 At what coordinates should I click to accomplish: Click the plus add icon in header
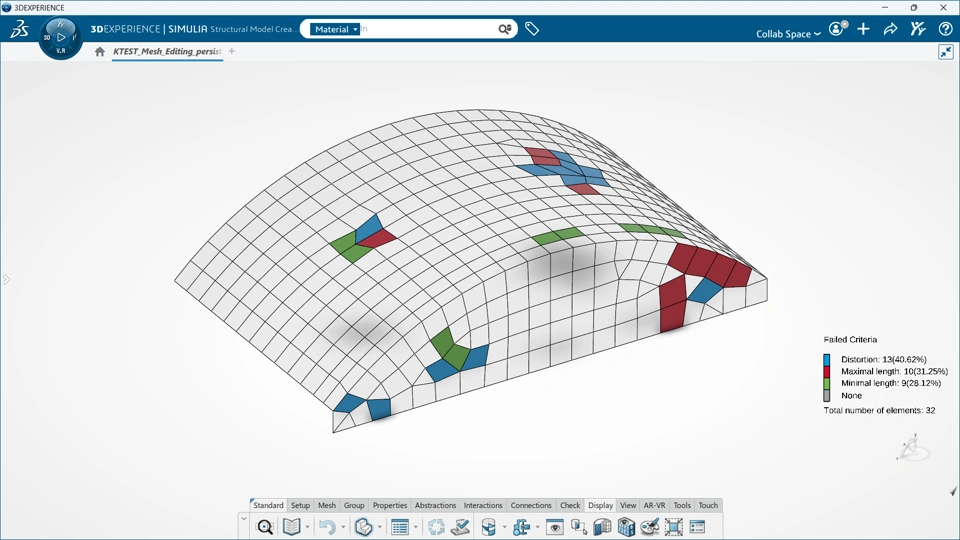click(x=863, y=29)
